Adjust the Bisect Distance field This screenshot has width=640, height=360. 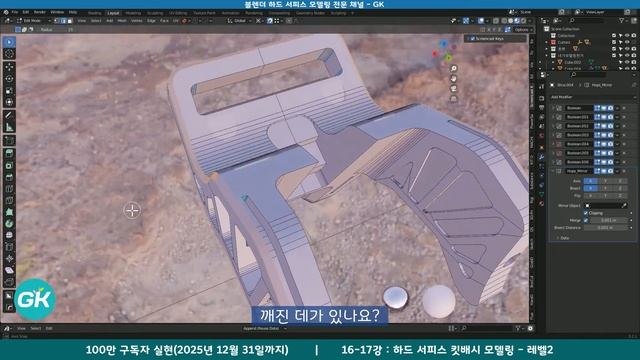(605, 228)
